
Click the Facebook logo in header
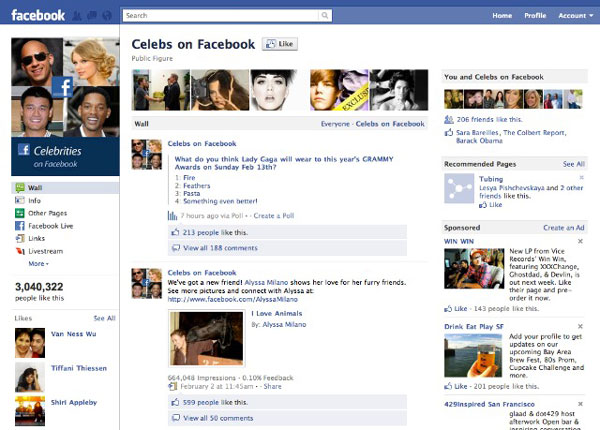(x=38, y=15)
